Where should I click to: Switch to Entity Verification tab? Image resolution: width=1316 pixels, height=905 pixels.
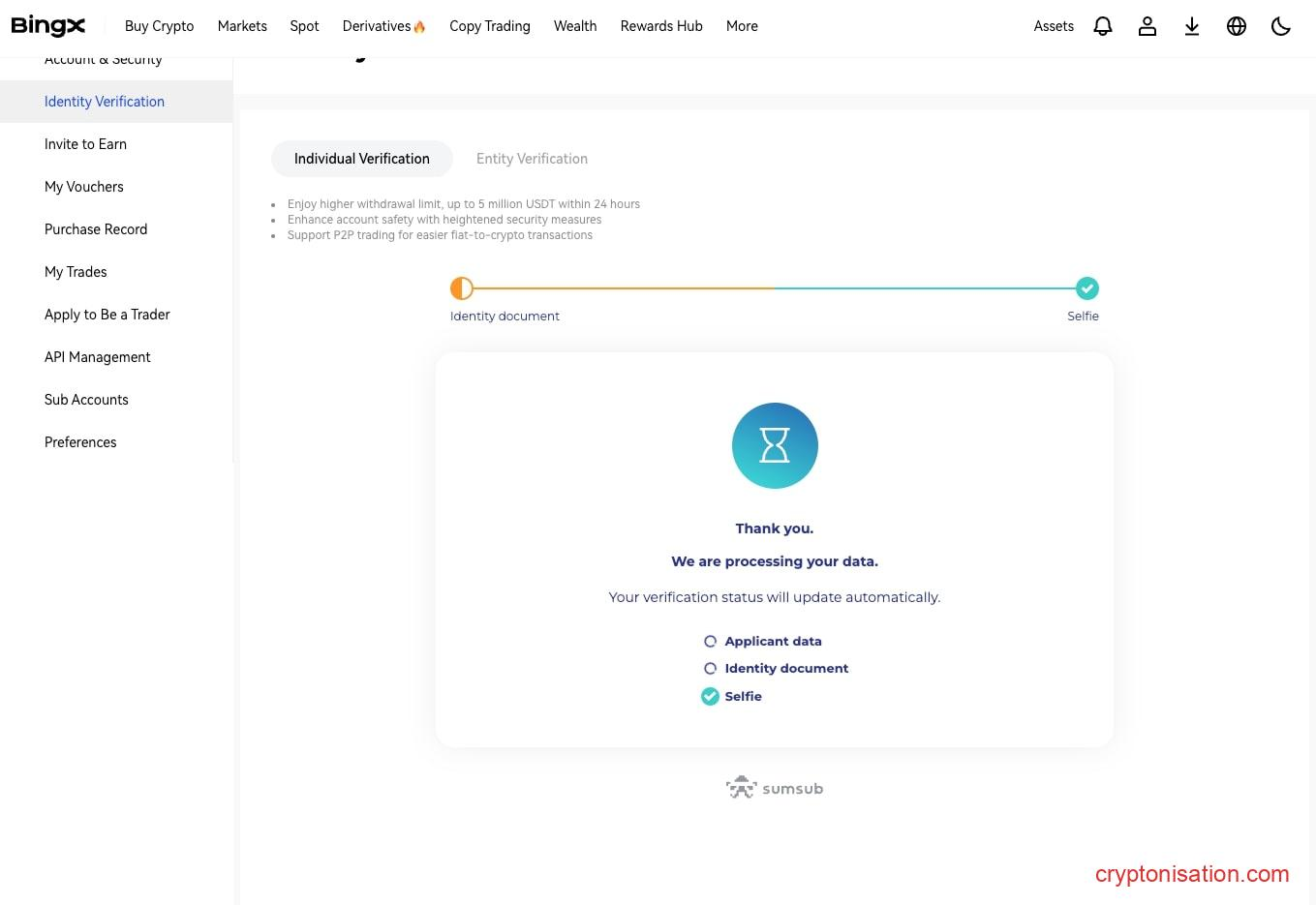coord(532,159)
